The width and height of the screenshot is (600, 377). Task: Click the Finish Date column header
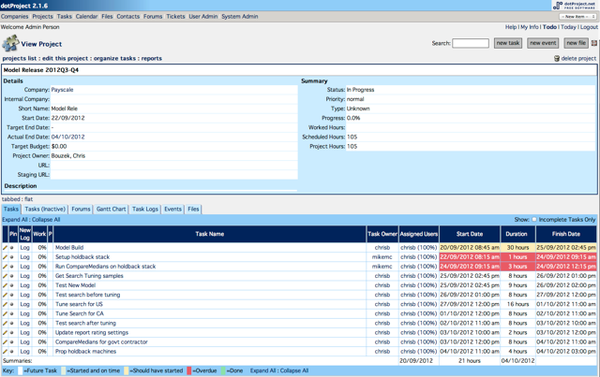point(566,234)
